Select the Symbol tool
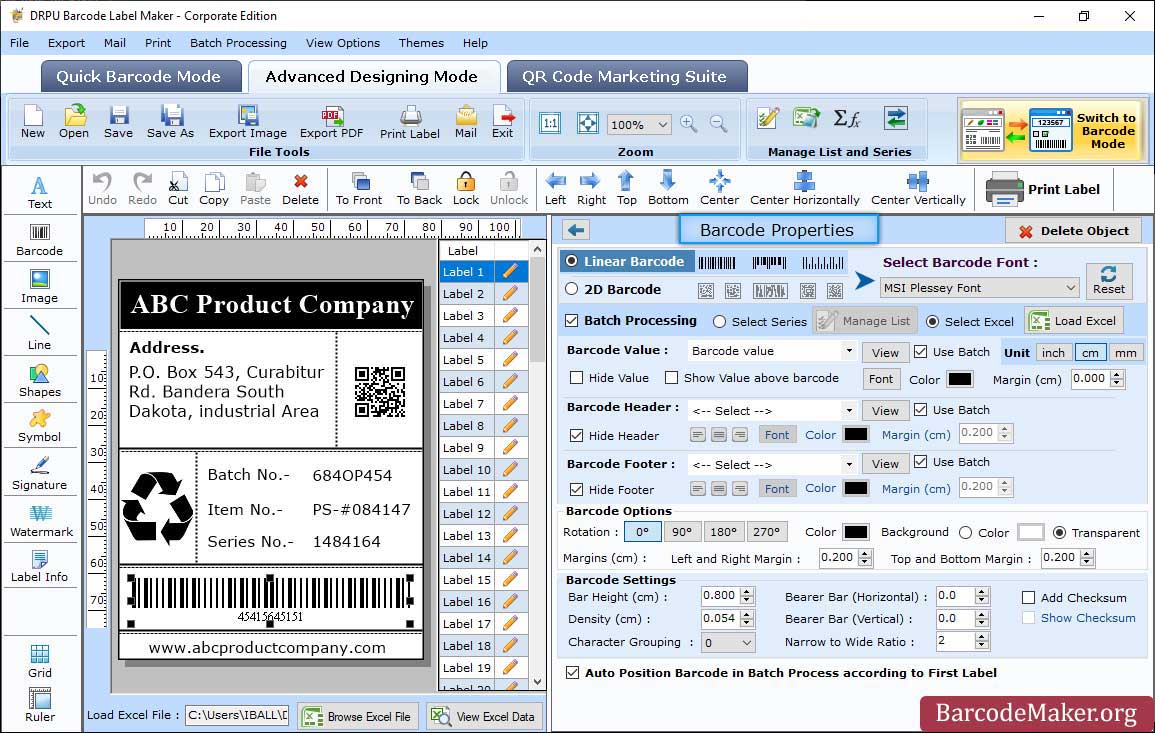 coord(40,426)
